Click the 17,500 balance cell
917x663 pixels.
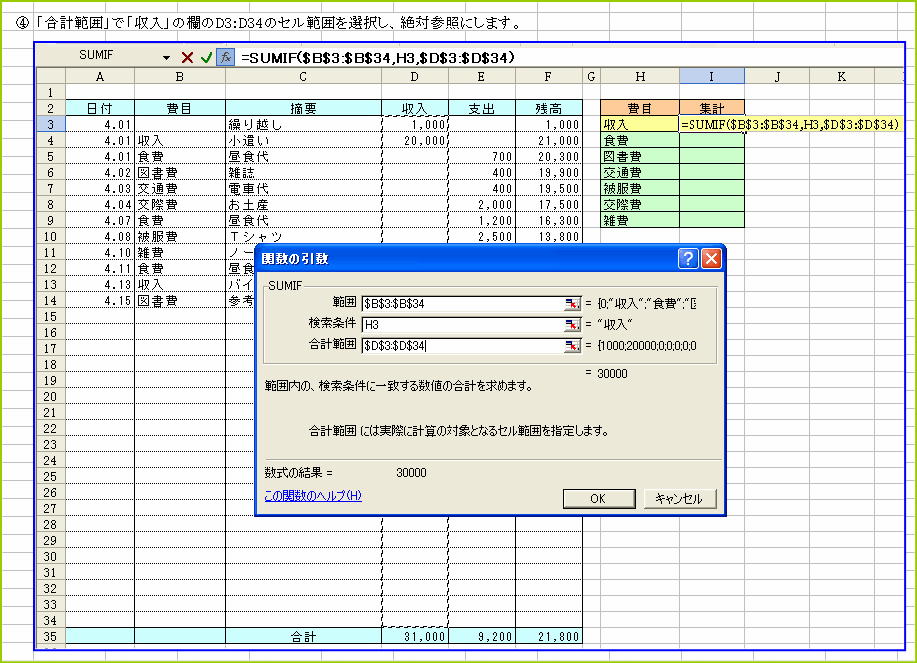[548, 205]
